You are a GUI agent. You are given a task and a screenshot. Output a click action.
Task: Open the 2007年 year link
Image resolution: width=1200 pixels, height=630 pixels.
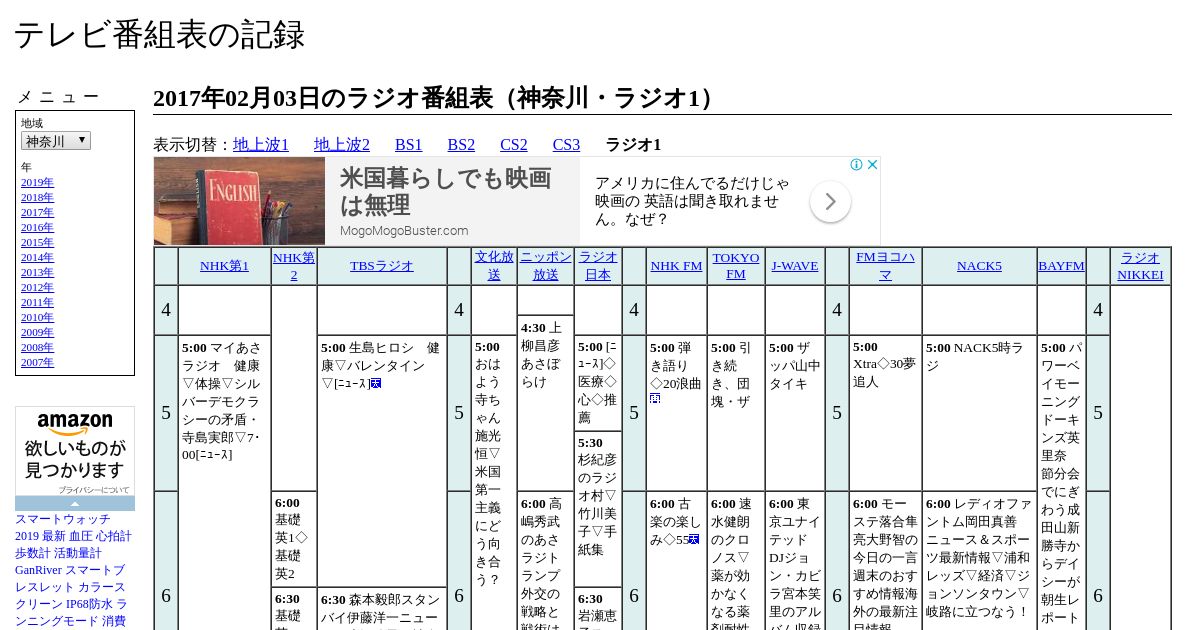[x=37, y=362]
